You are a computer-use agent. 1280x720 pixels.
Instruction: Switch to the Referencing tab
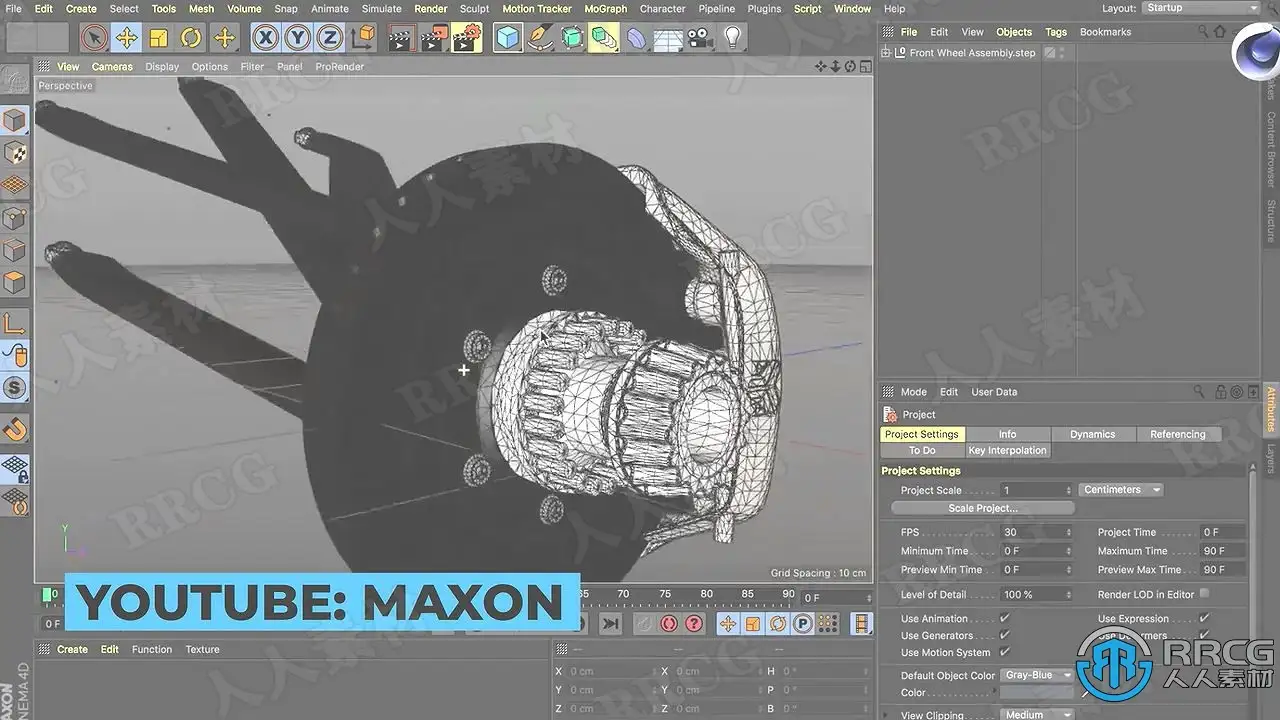click(1178, 434)
